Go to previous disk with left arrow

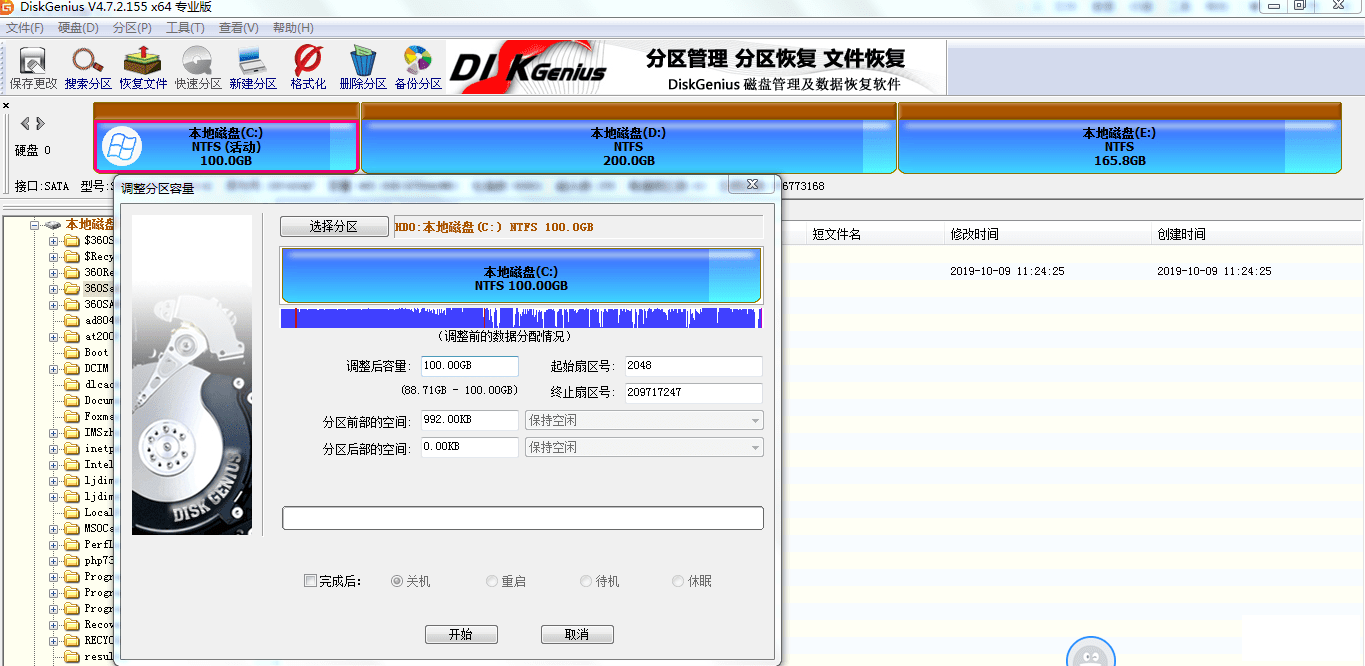tap(27, 123)
